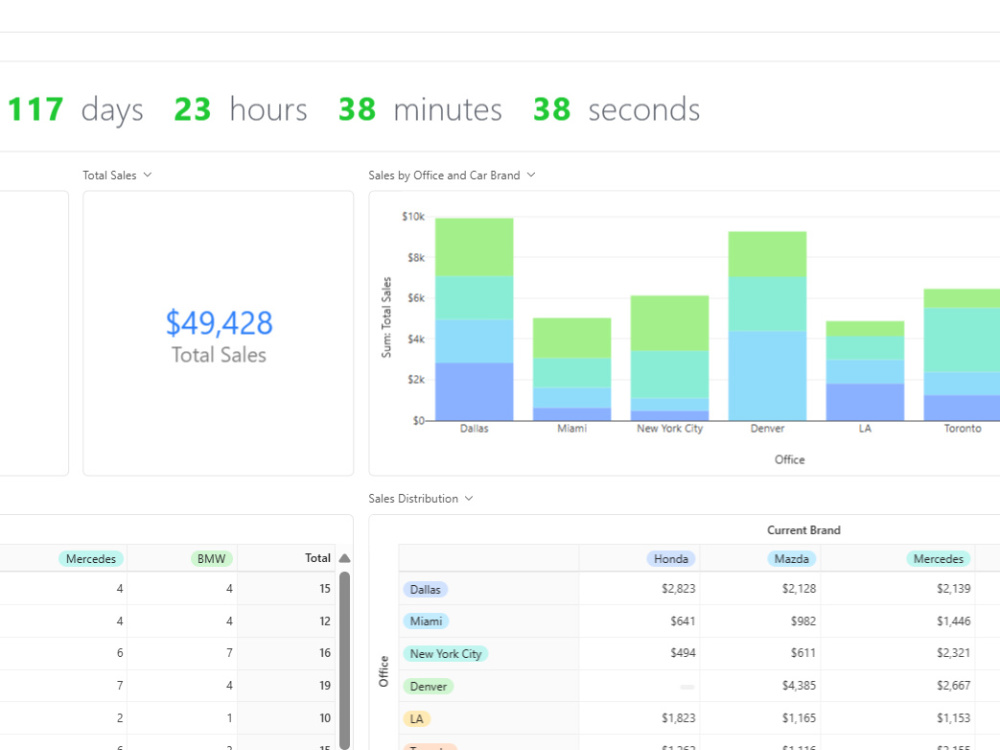Select the New York City office tag
Image resolution: width=1000 pixels, height=750 pixels.
pos(446,653)
